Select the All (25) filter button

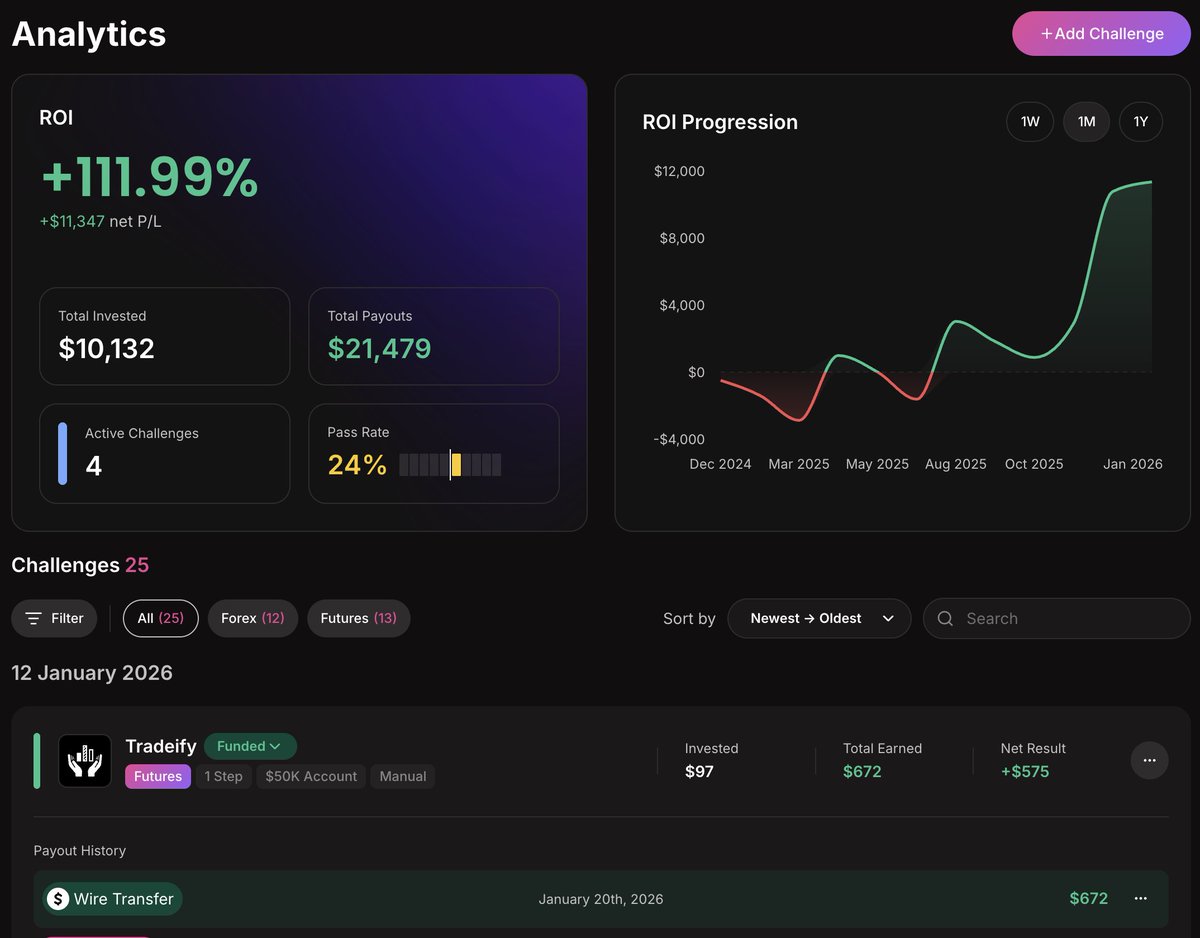(x=160, y=618)
